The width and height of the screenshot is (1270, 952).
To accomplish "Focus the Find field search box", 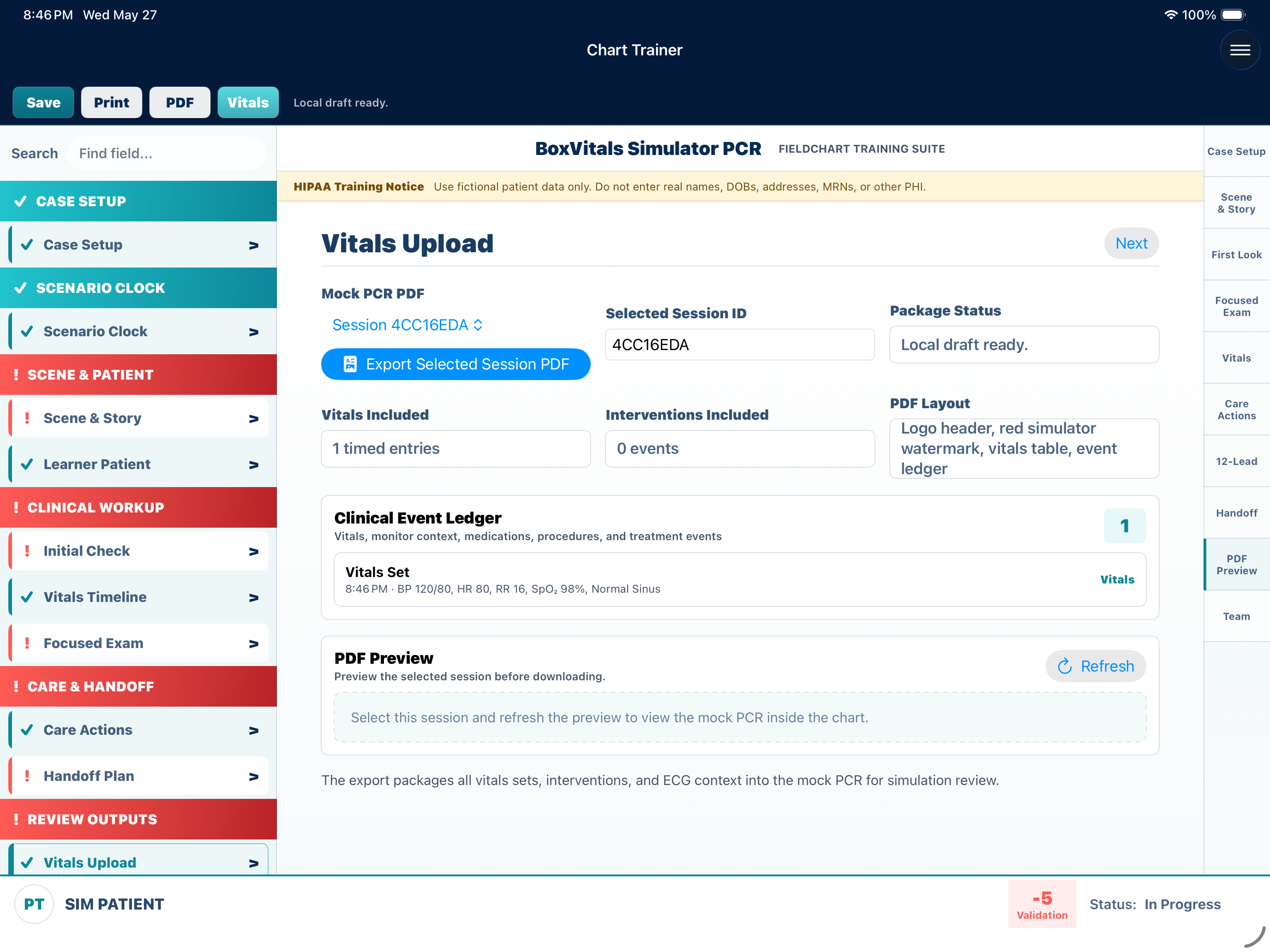I will [x=167, y=153].
